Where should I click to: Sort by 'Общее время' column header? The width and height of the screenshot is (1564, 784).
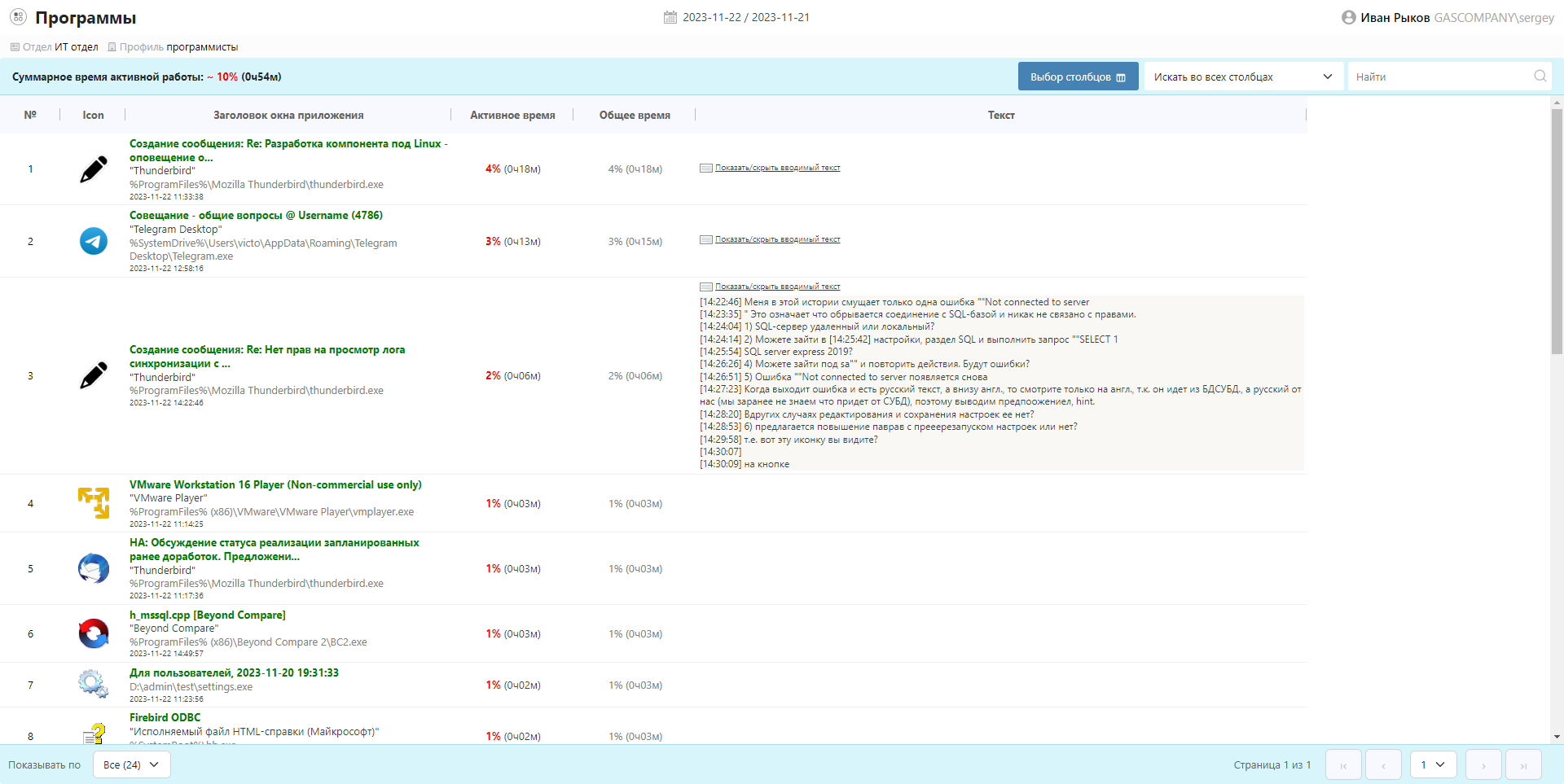[635, 115]
